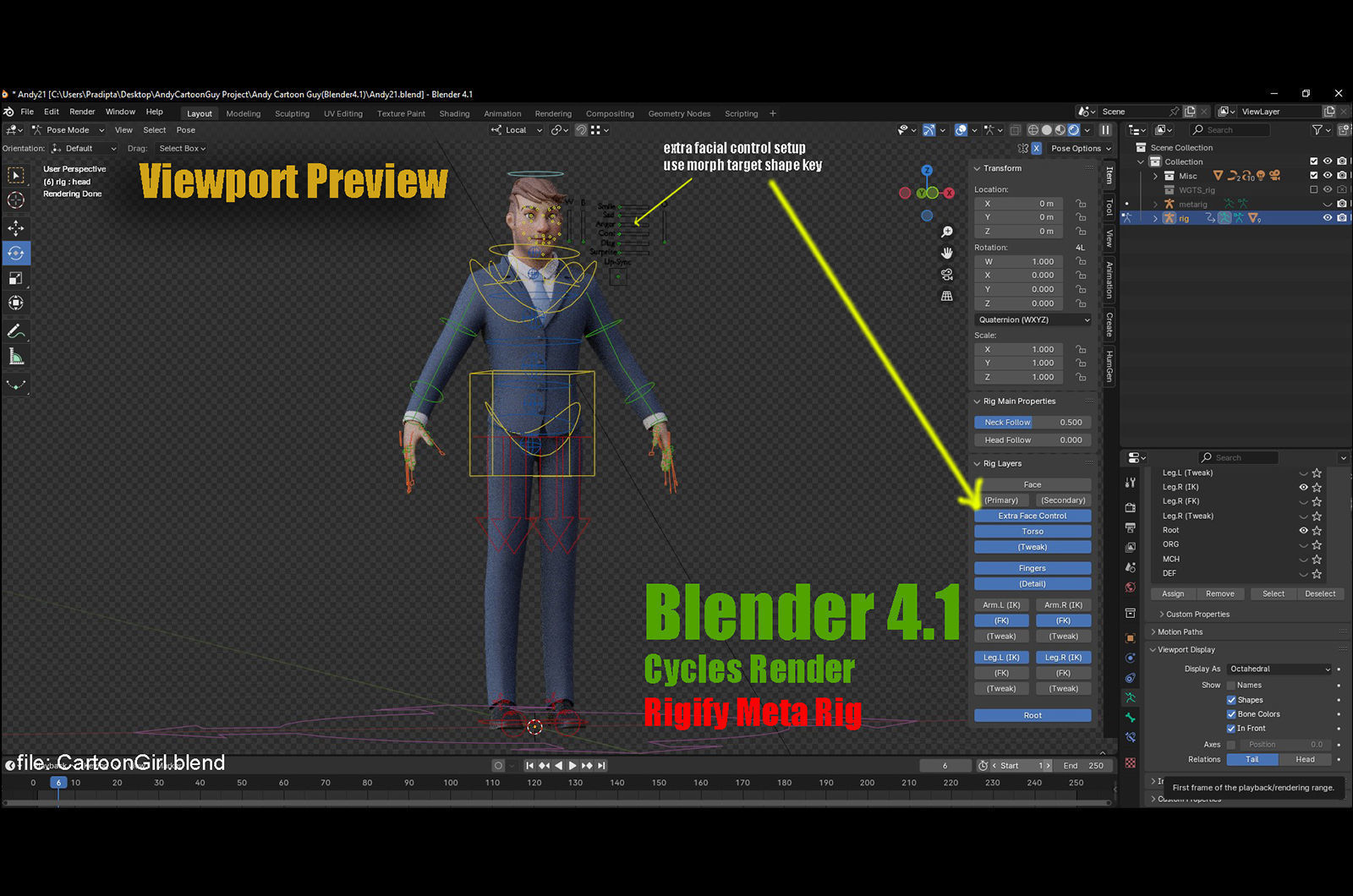Click the Fingers rig layer button
The image size is (1353, 896).
tap(1033, 569)
